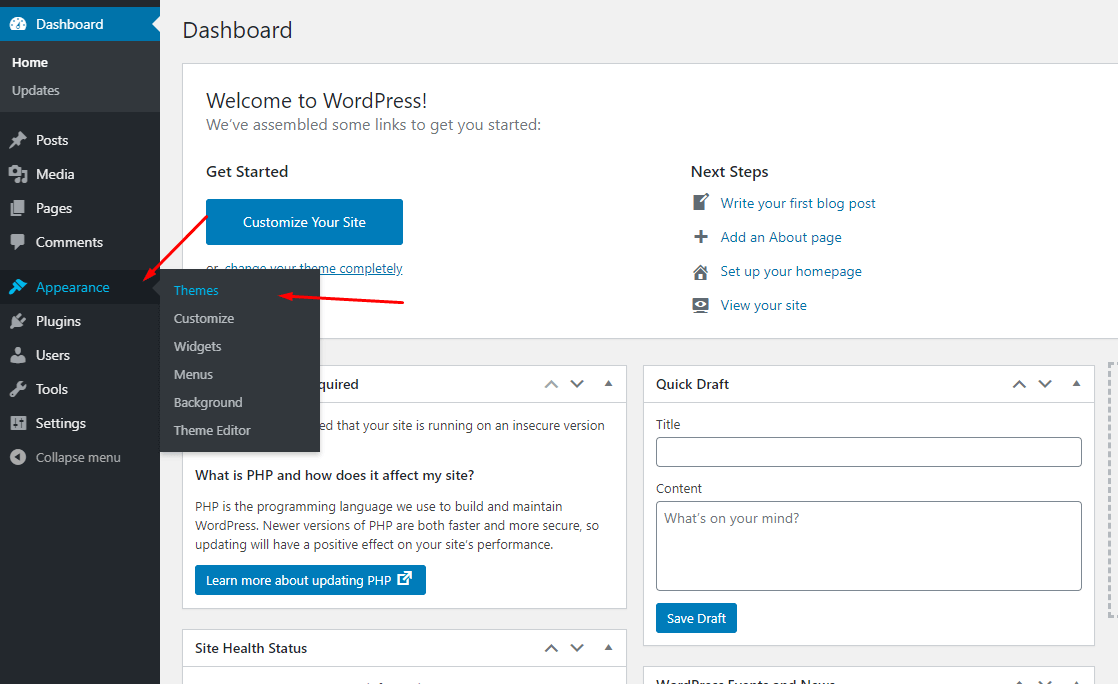Click Learn more about updating PHP
The image size is (1118, 684).
310,580
